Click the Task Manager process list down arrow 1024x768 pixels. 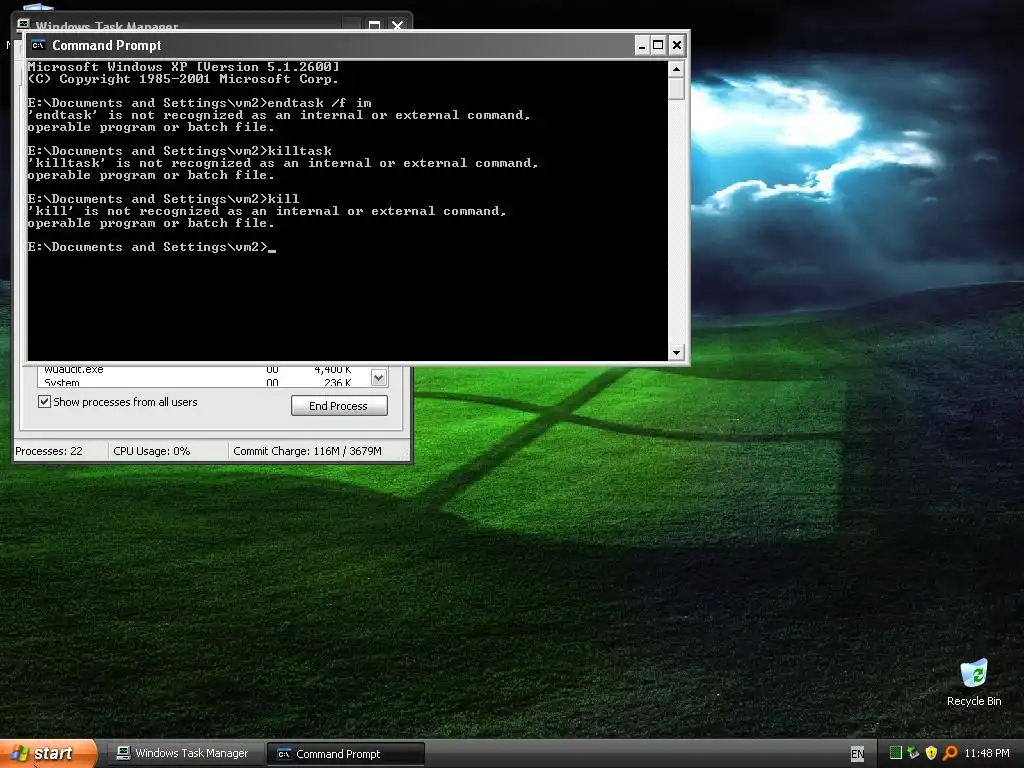pyautogui.click(x=378, y=377)
